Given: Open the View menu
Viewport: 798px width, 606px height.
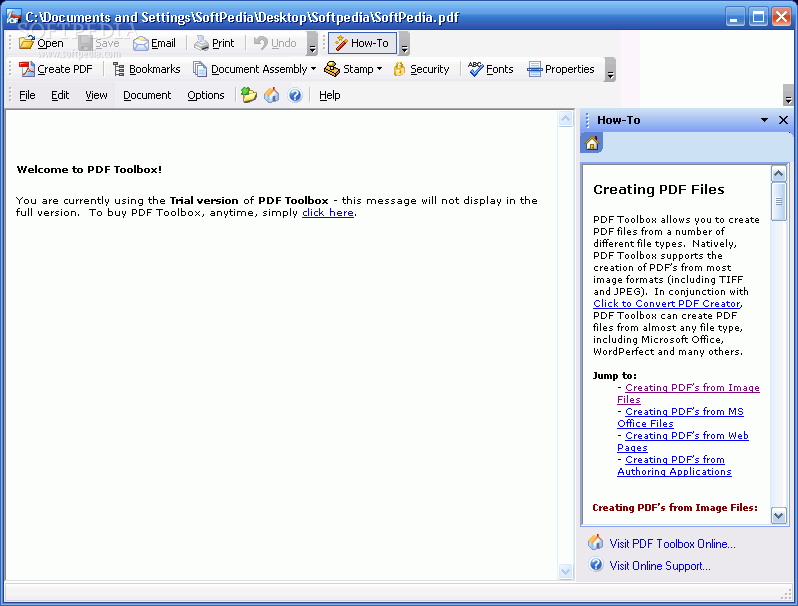Looking at the screenshot, I should pyautogui.click(x=96, y=95).
